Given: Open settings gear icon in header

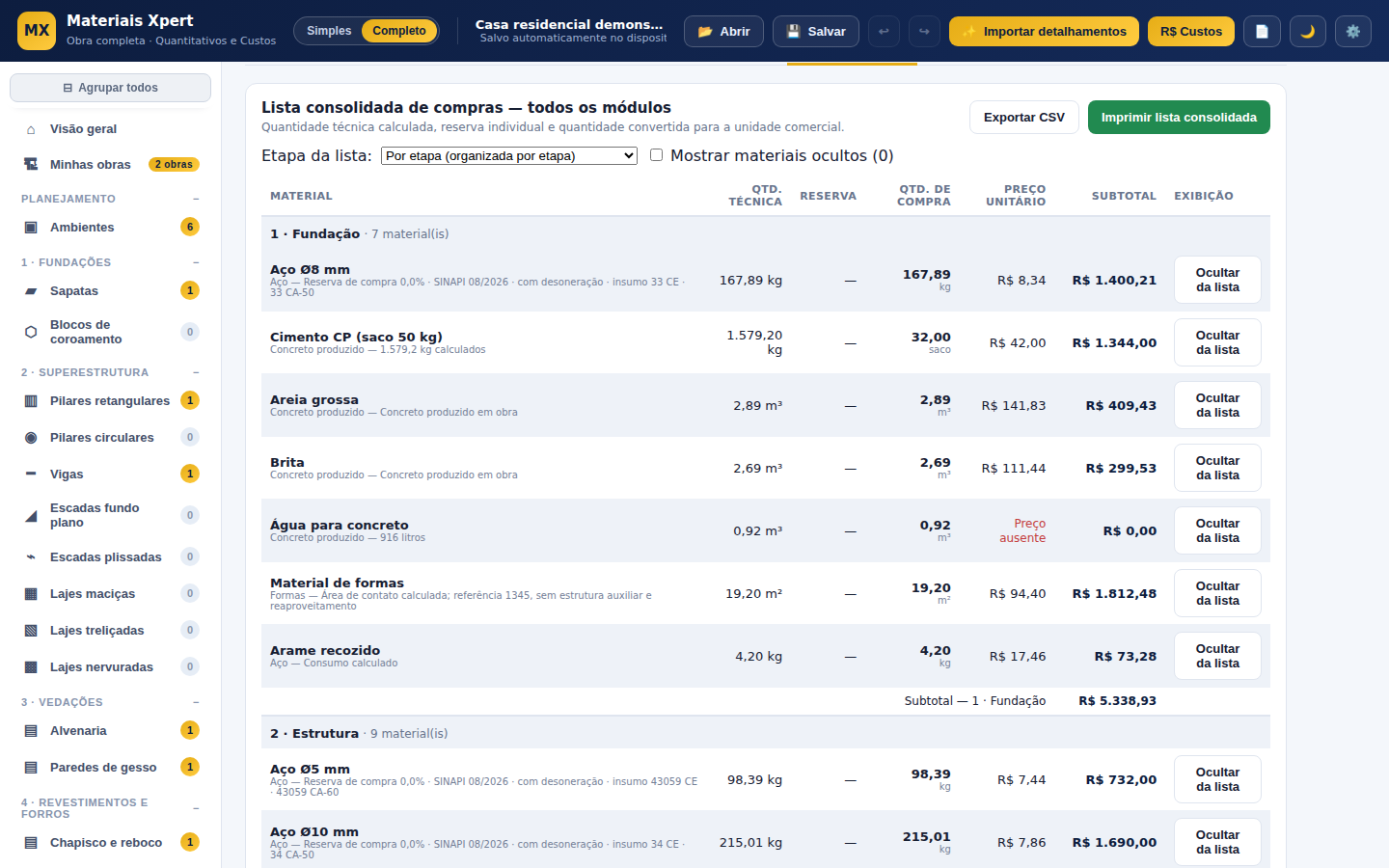Looking at the screenshot, I should coord(1353,32).
